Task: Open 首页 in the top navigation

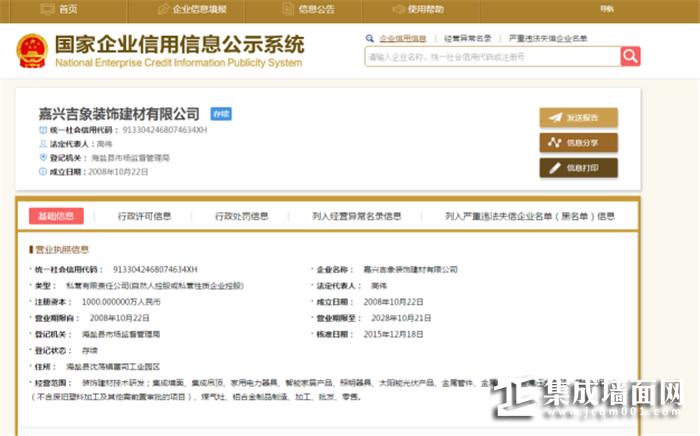Action: coord(68,9)
